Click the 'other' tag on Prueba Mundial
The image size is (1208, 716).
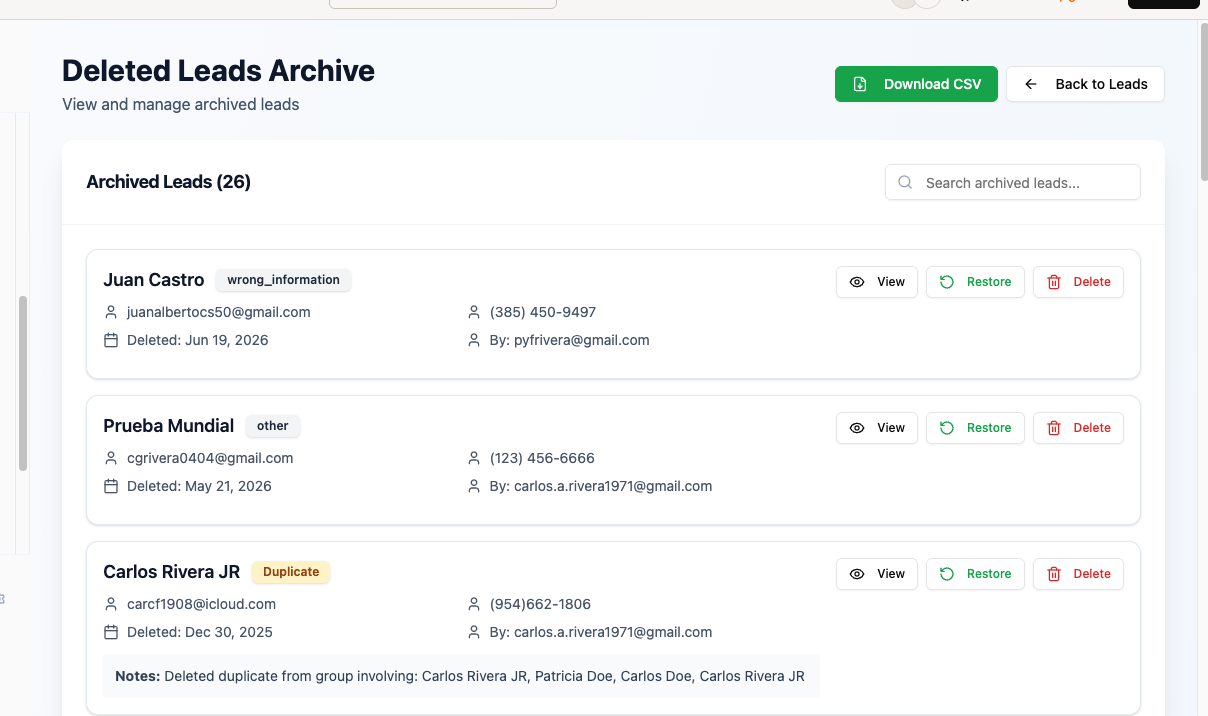272,426
